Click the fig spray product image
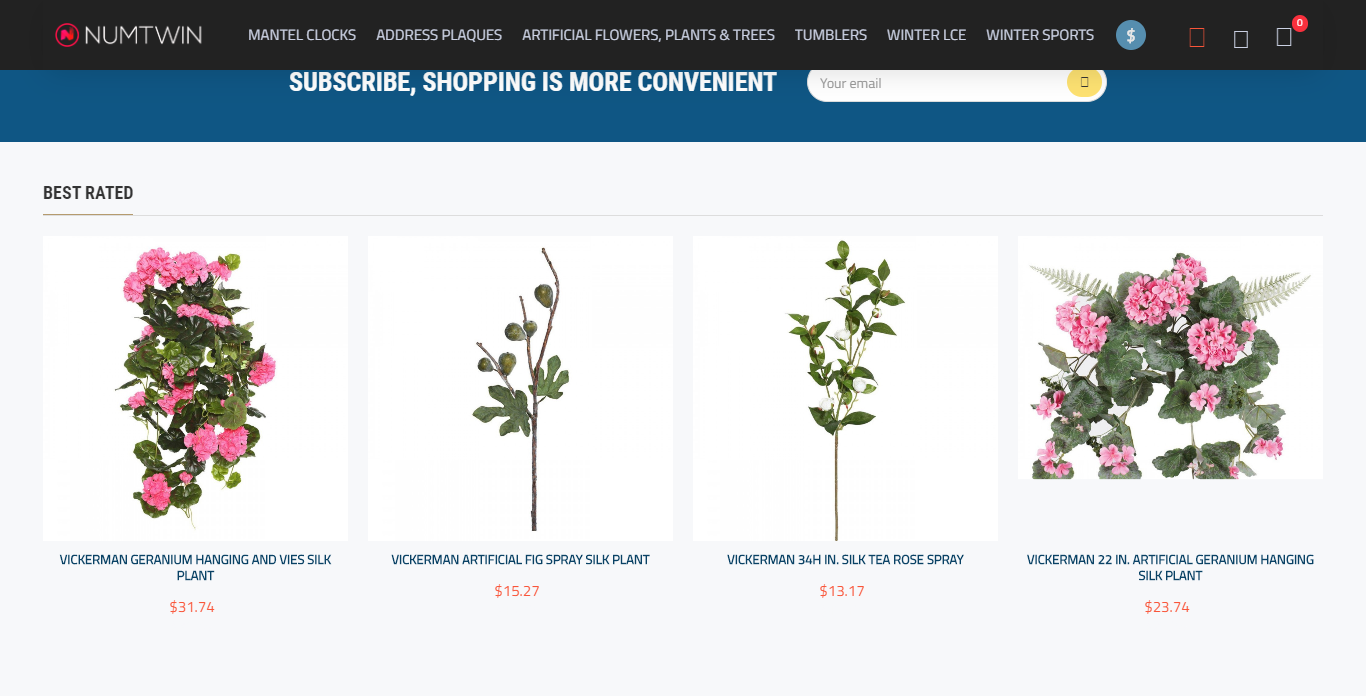The height and width of the screenshot is (696, 1366). [x=520, y=388]
